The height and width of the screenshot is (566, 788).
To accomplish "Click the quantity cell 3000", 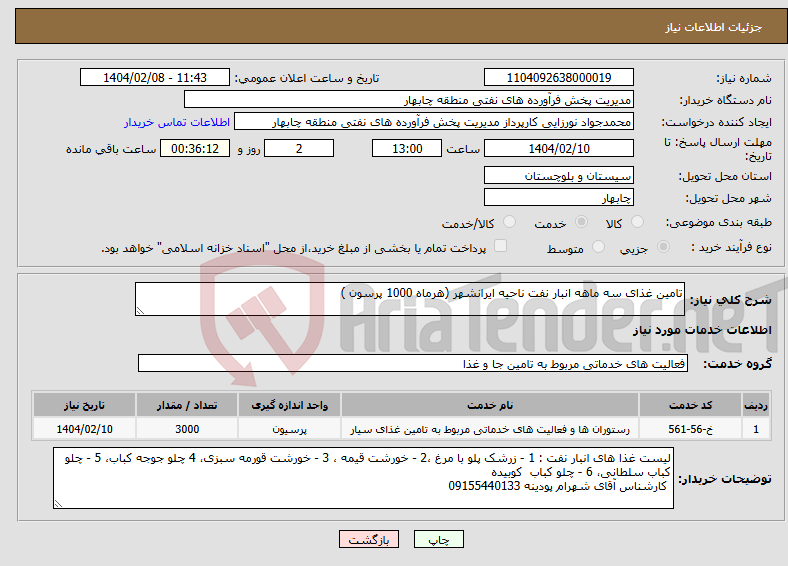I will pos(187,429).
